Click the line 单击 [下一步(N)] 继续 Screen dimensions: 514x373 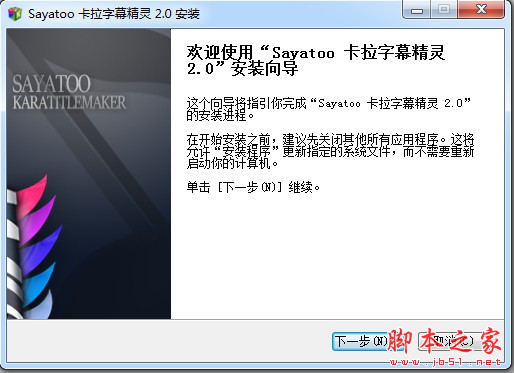coord(253,187)
